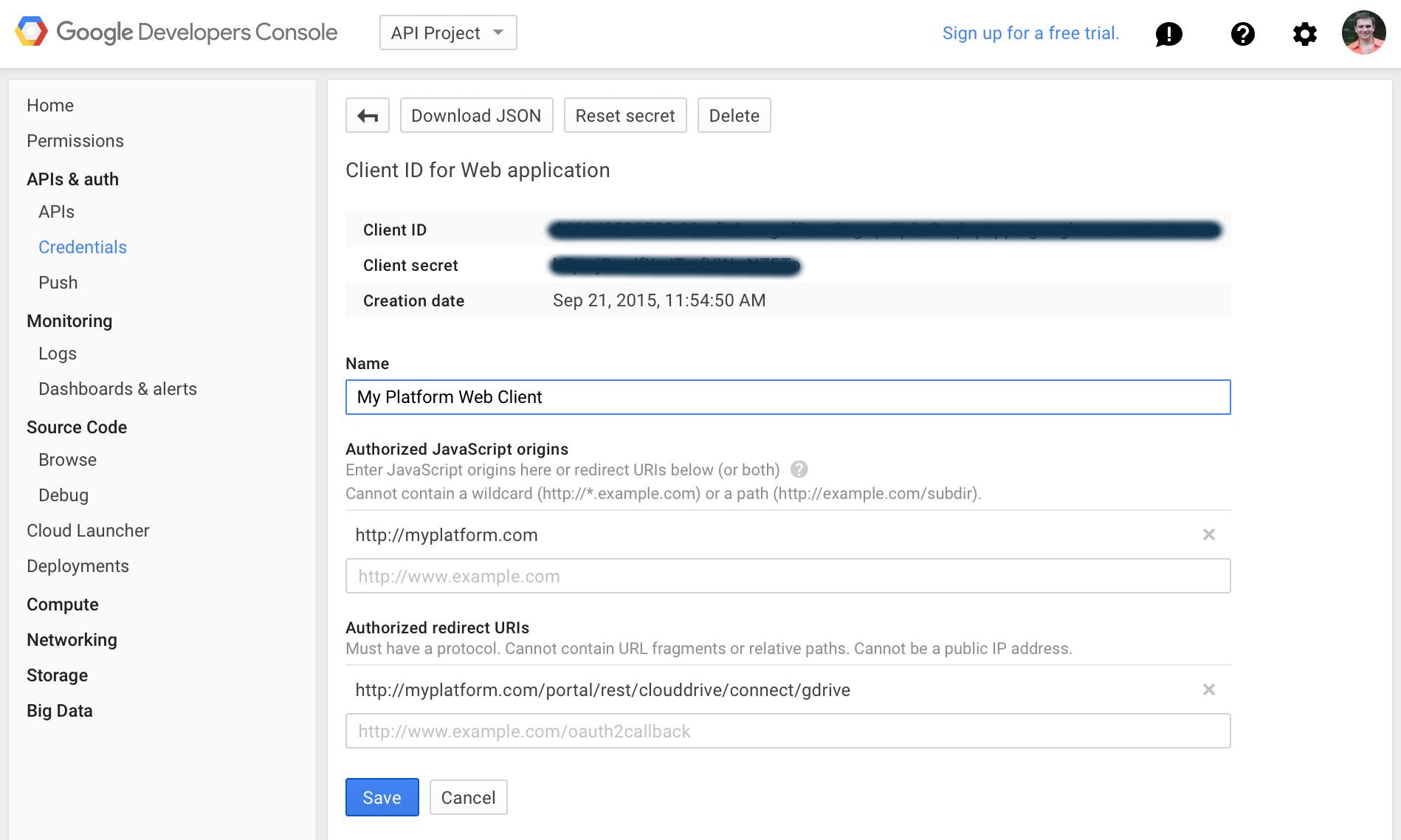
Task: Open Cloud Launcher
Action: click(x=88, y=531)
